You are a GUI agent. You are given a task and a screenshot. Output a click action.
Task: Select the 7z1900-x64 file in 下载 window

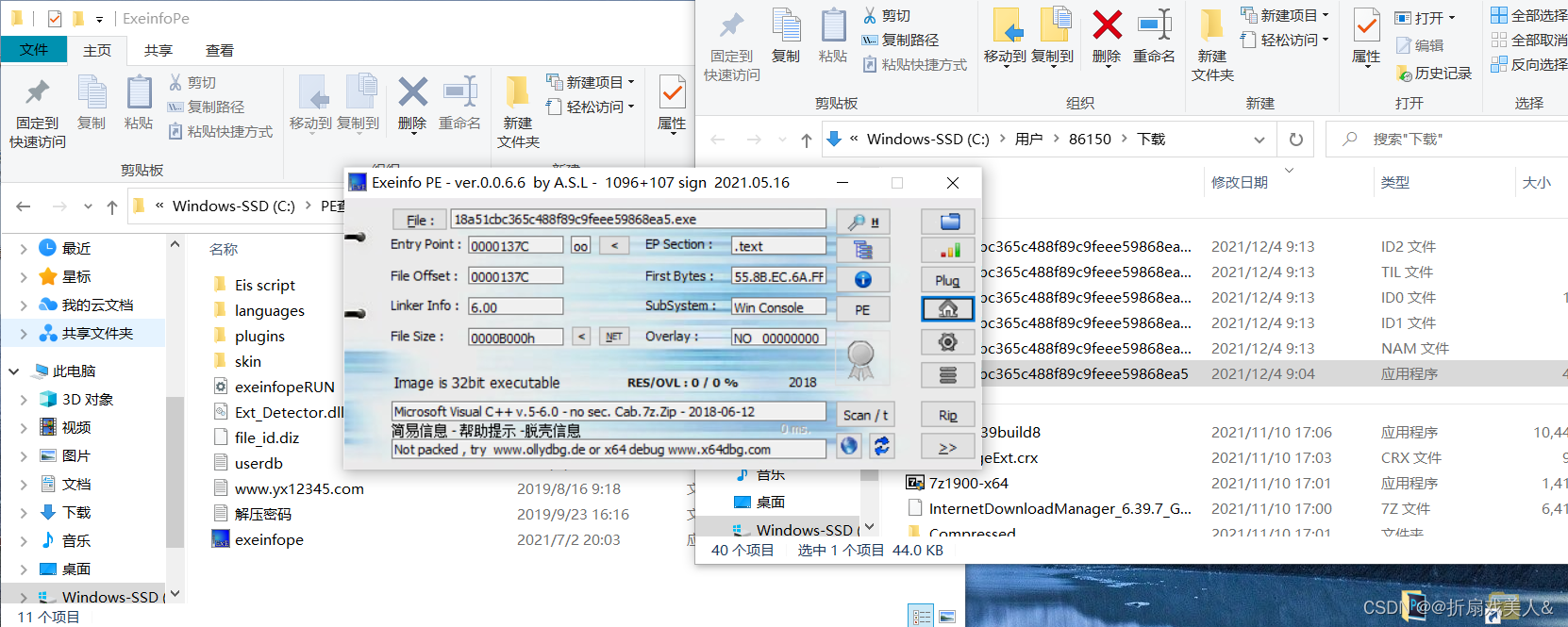coord(968,483)
